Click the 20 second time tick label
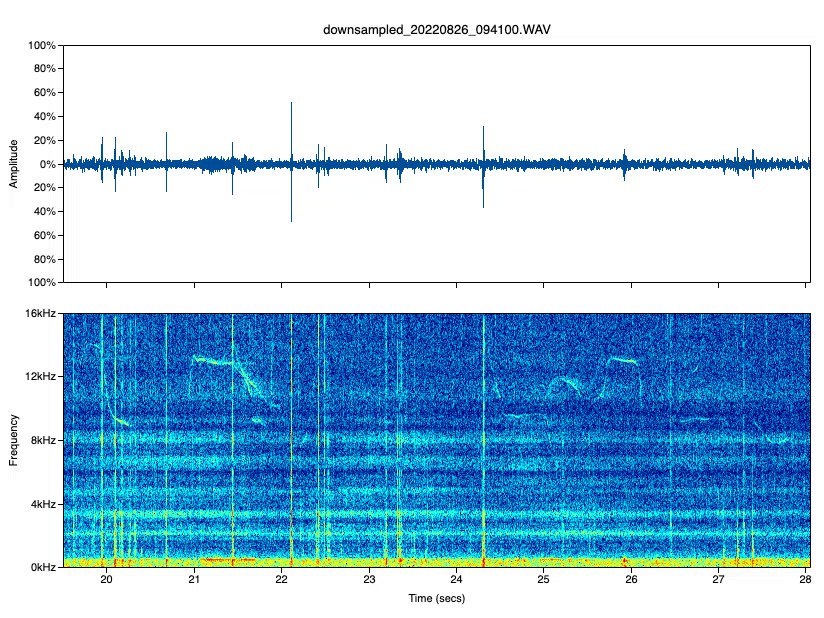Screen dimensions: 824x618 click(x=107, y=579)
